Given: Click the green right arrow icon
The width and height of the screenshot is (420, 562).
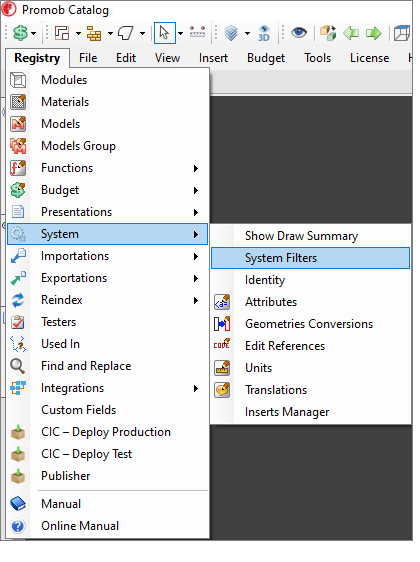Looking at the screenshot, I should 373,33.
